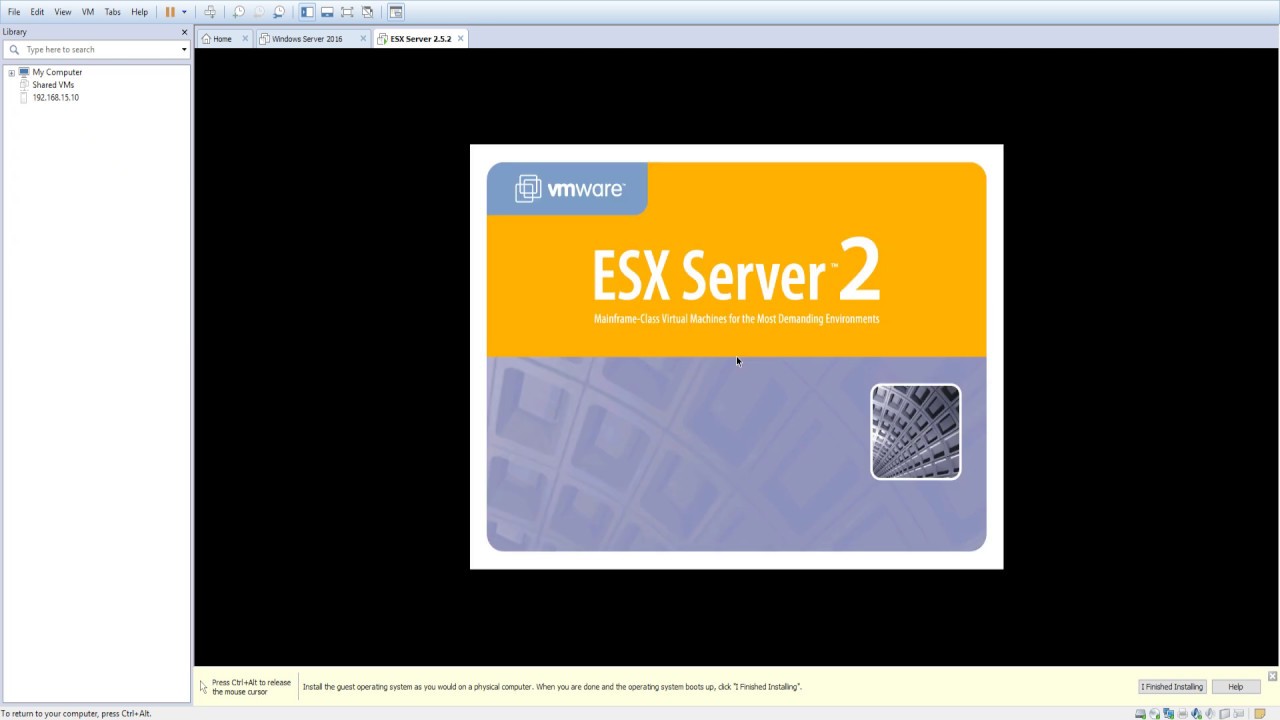Click the I Finished Installing button
1280x720 pixels.
(1172, 687)
